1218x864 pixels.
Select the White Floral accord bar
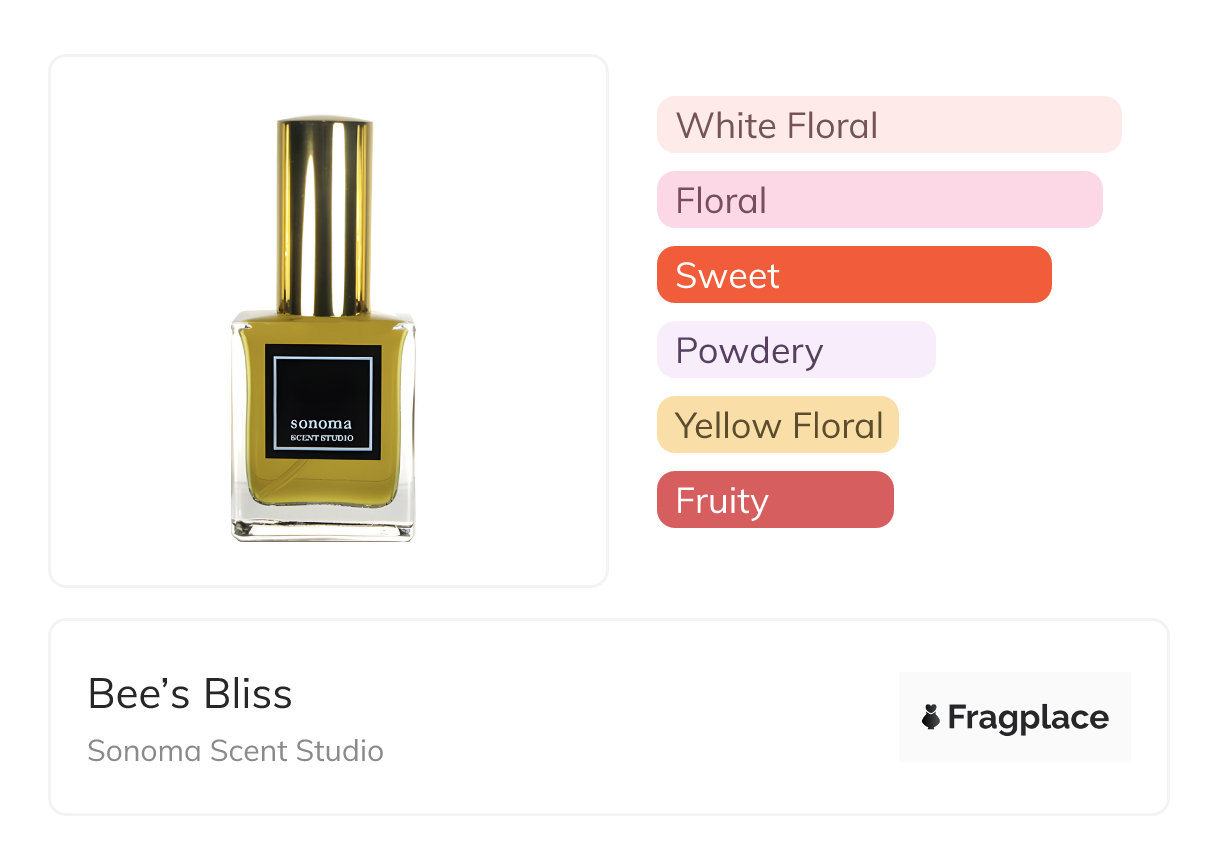(x=888, y=125)
